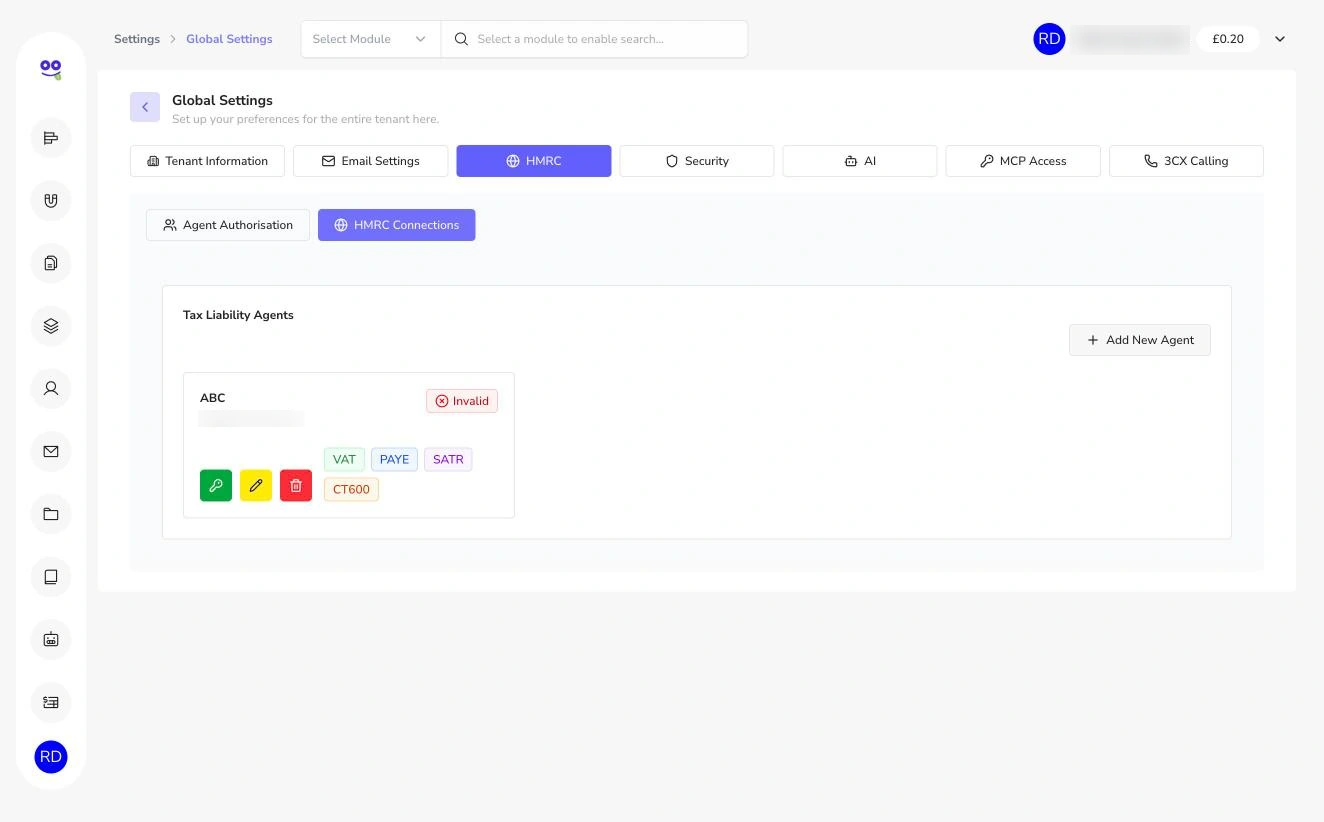
Task: Click the SATR tag on ABC agent
Action: click(448, 460)
